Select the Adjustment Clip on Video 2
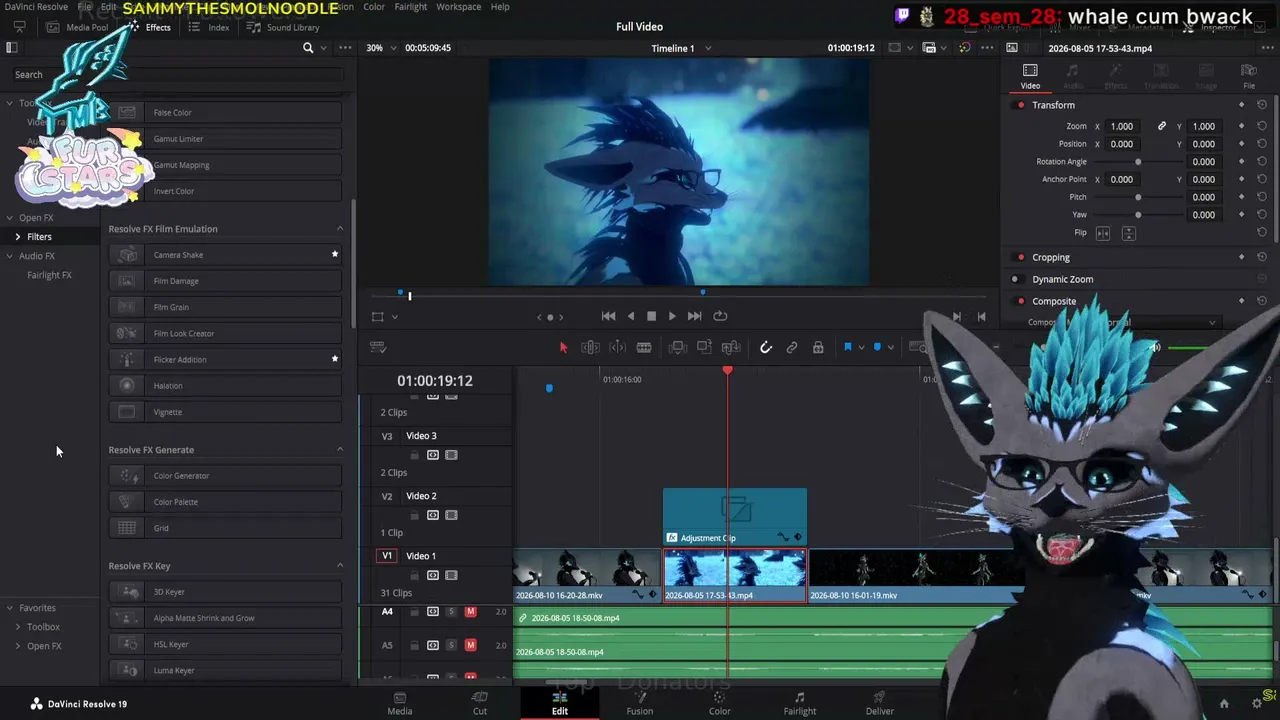 [735, 517]
